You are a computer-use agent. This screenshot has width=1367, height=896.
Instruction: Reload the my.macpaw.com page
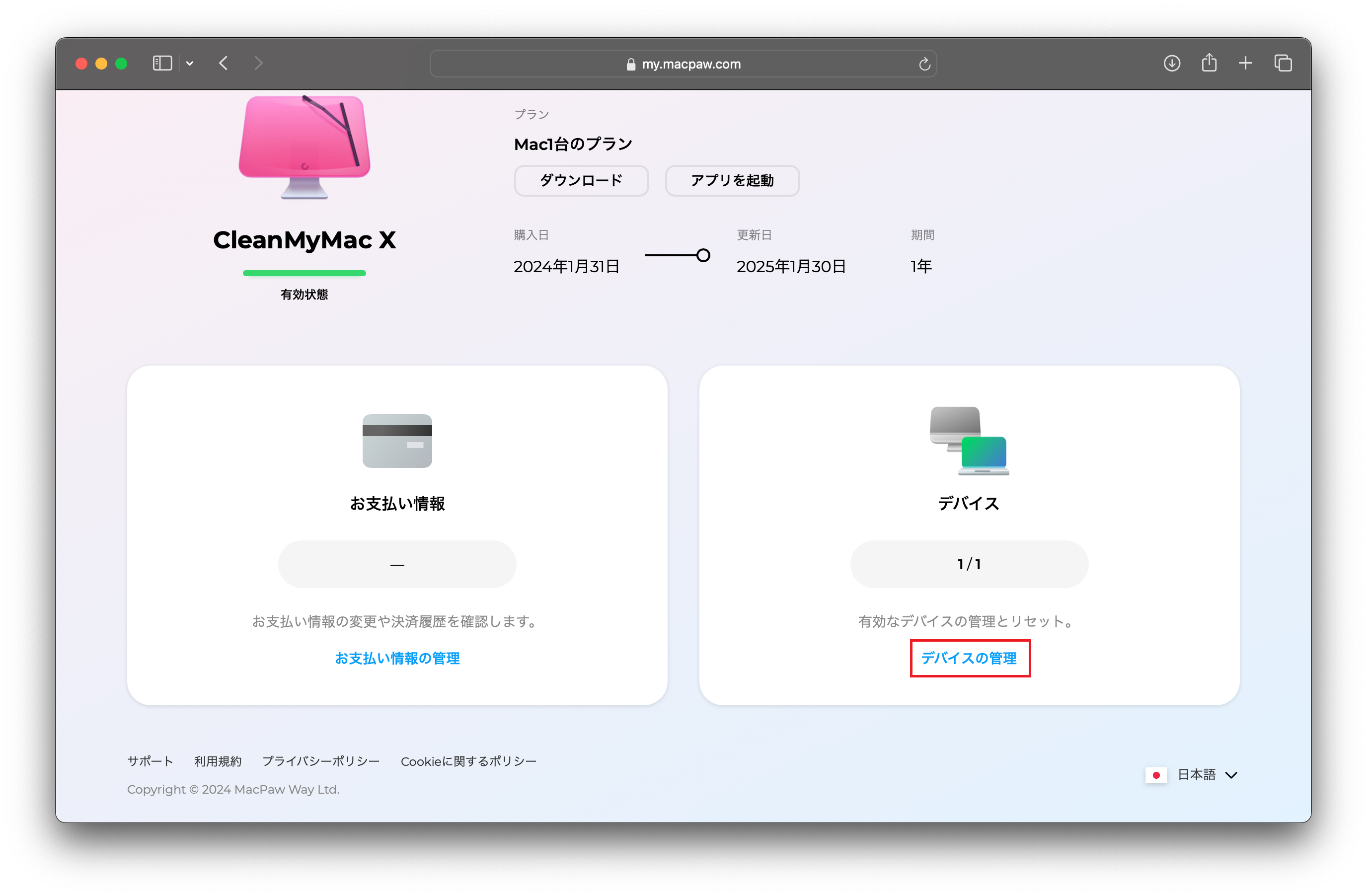pyautogui.click(x=924, y=64)
